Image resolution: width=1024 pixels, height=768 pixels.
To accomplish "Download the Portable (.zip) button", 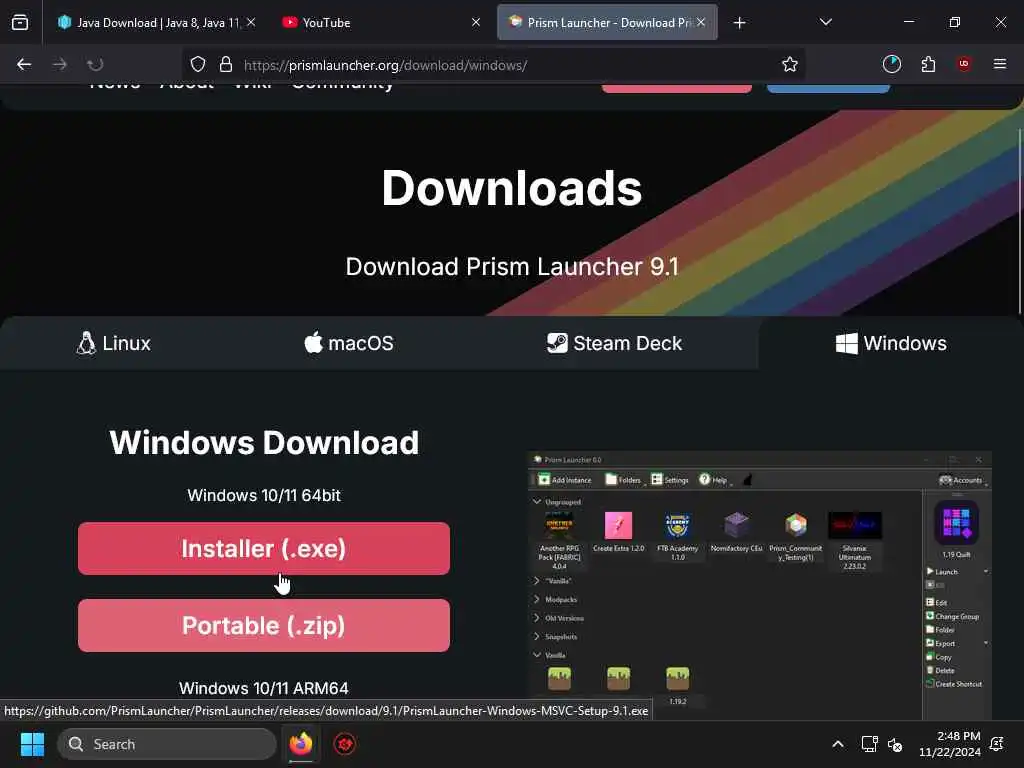I will (264, 626).
